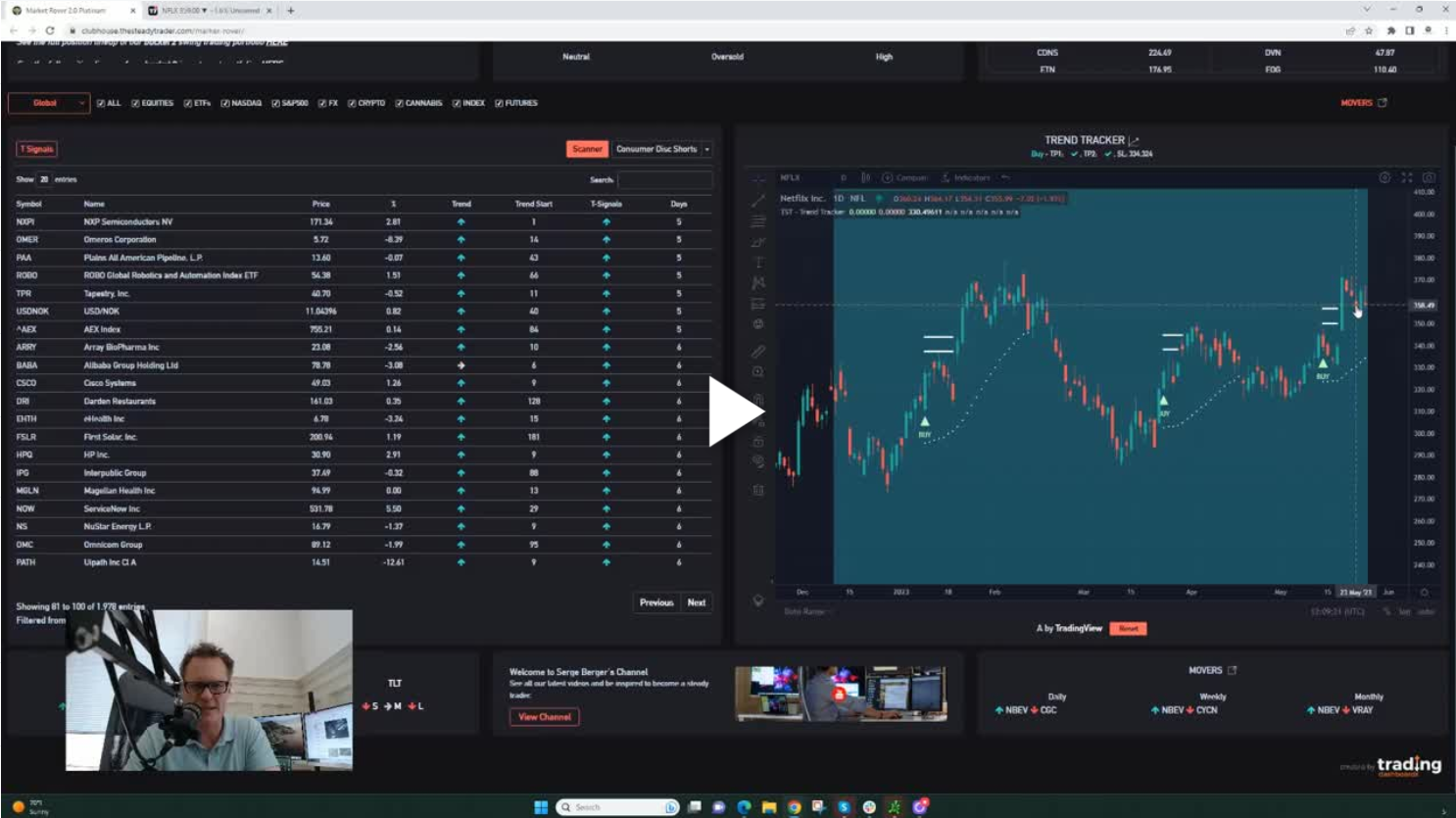Sort table by Days column
The image size is (1456, 818).
(679, 204)
